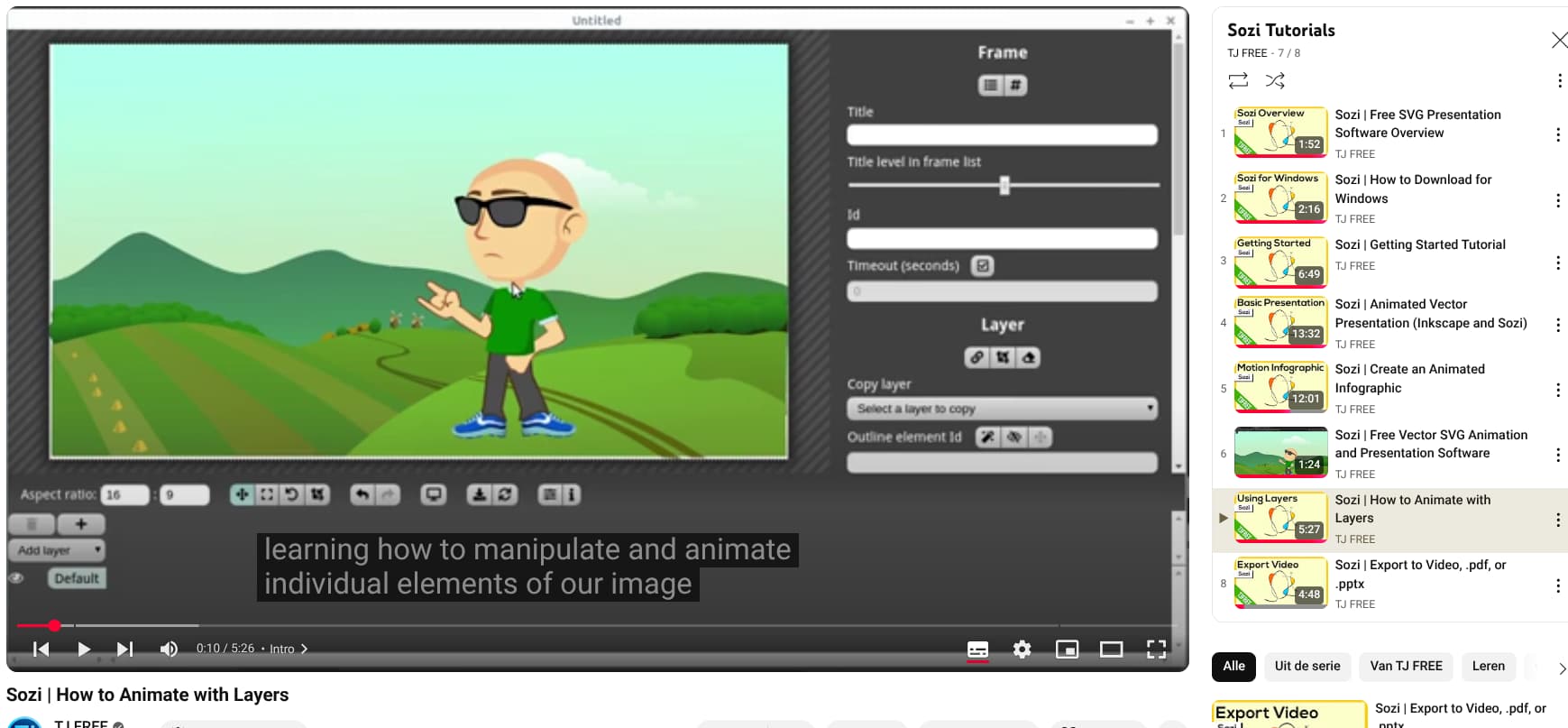Select the move/translate tool in Sozi toolbar
Viewport: 1568px width, 728px height.
(x=242, y=494)
